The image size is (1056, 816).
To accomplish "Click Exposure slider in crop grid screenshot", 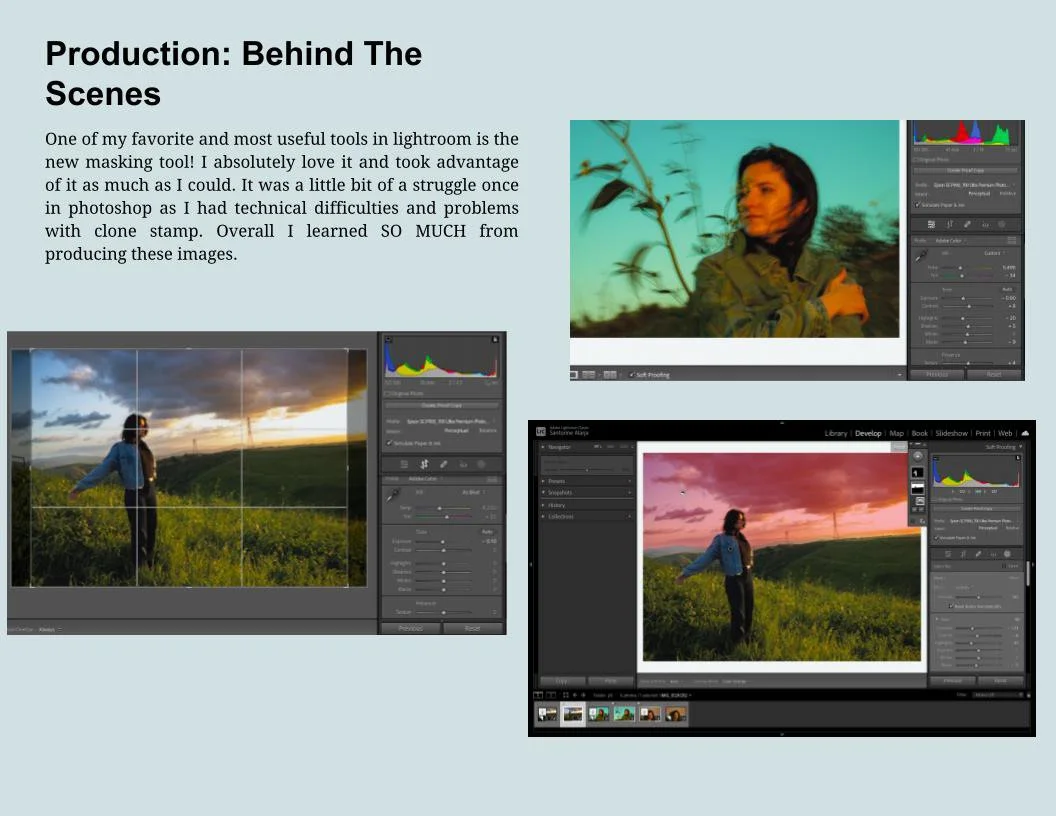I will coord(443,541).
